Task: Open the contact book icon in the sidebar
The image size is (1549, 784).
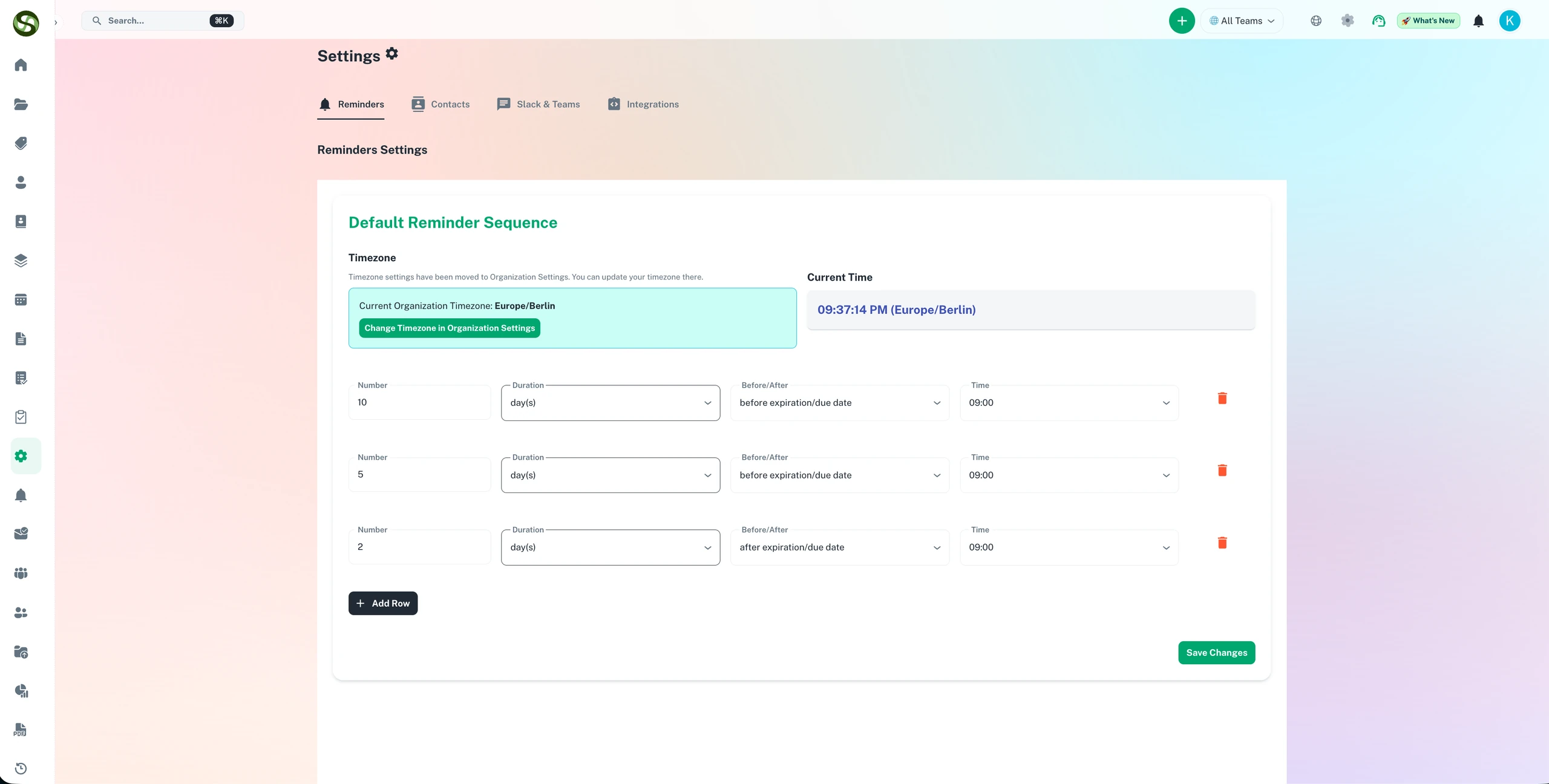Action: (x=21, y=221)
